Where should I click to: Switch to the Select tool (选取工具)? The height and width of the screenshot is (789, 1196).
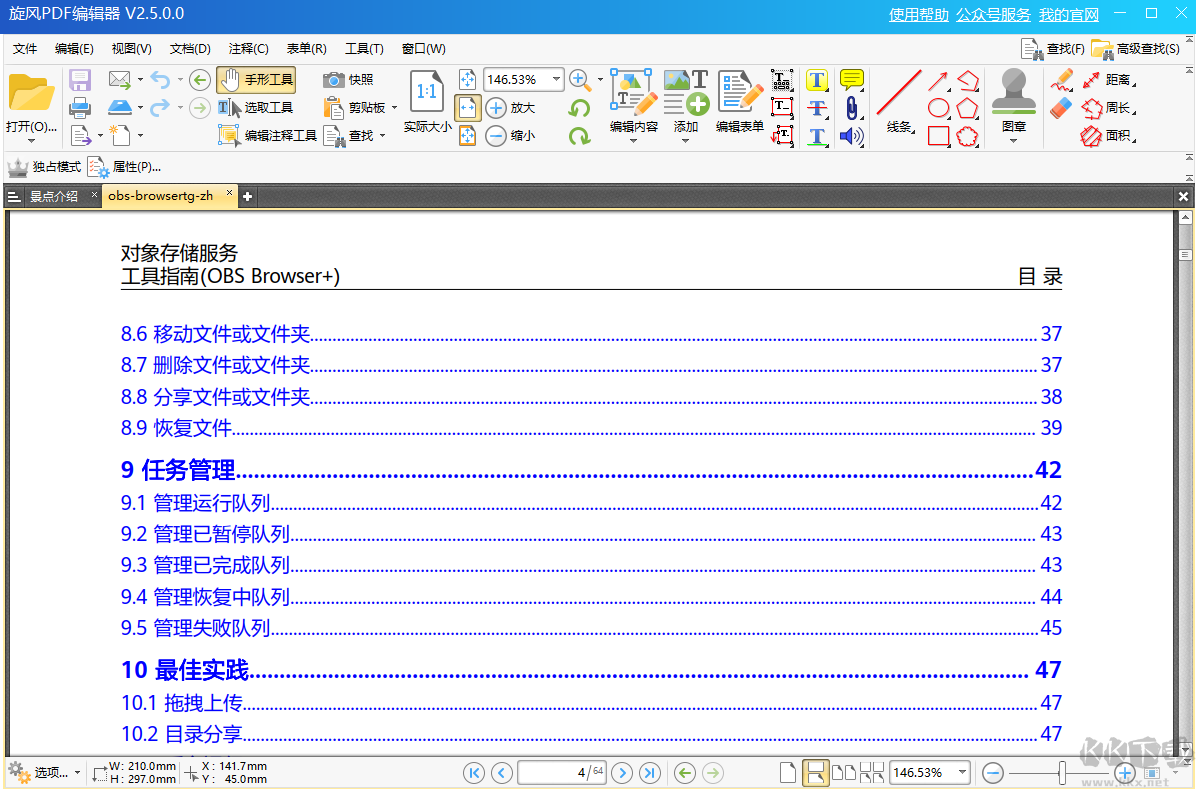click(256, 108)
